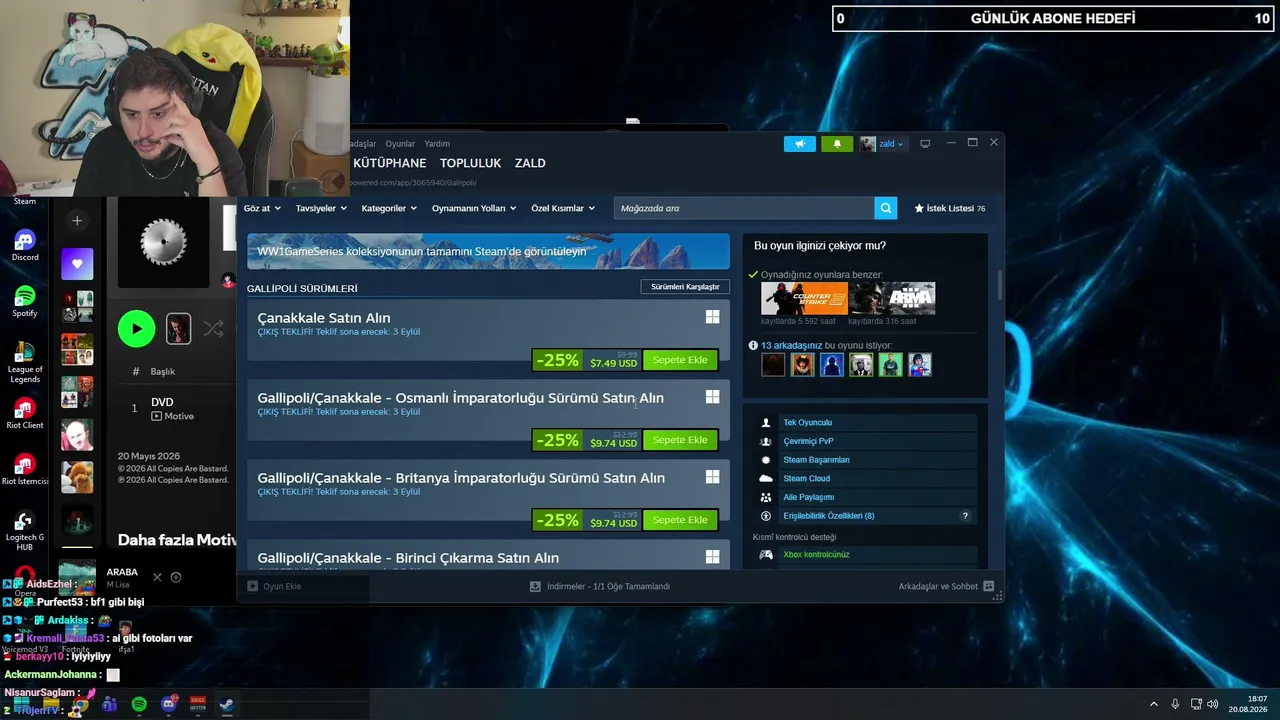This screenshot has width=1280, height=720.
Task: Click the ARABA now-playing track in Spotify
Action: [122, 572]
